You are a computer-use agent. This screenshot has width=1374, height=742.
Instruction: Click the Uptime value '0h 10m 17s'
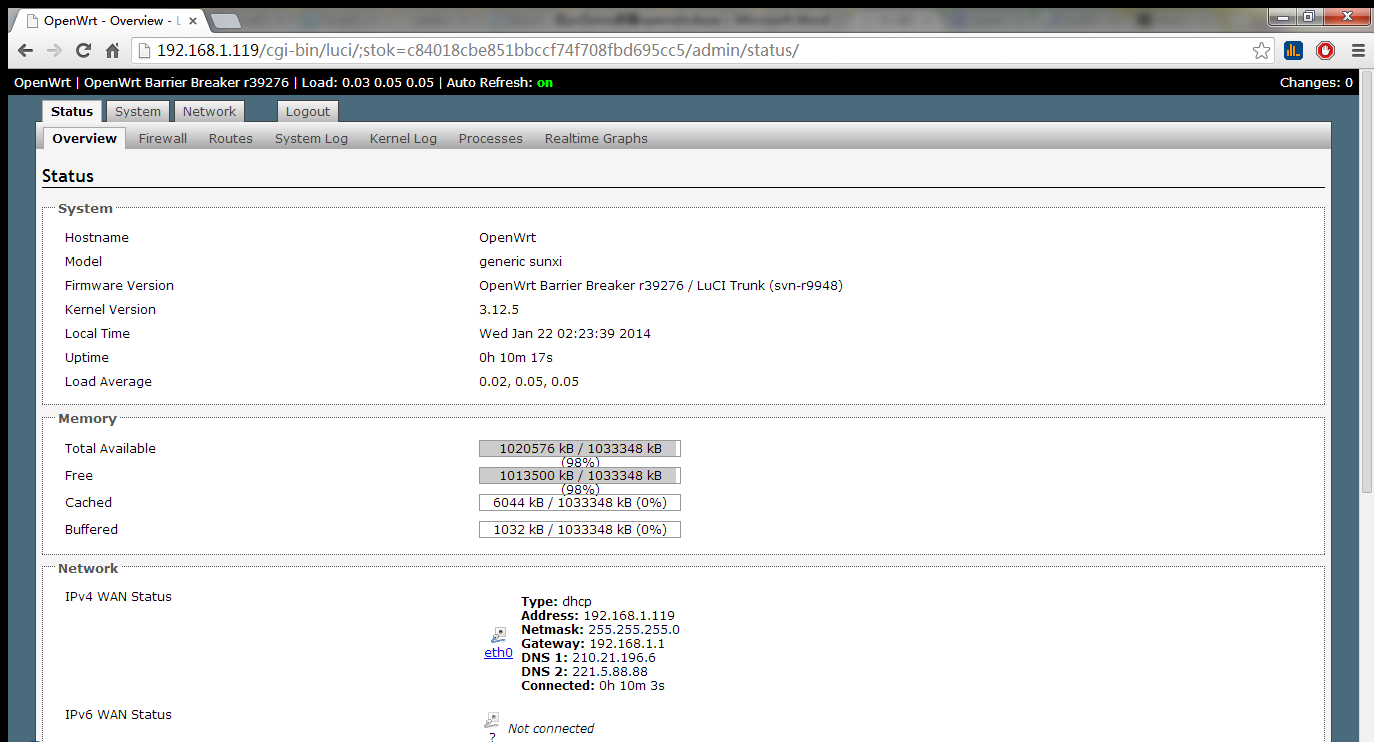click(x=516, y=358)
